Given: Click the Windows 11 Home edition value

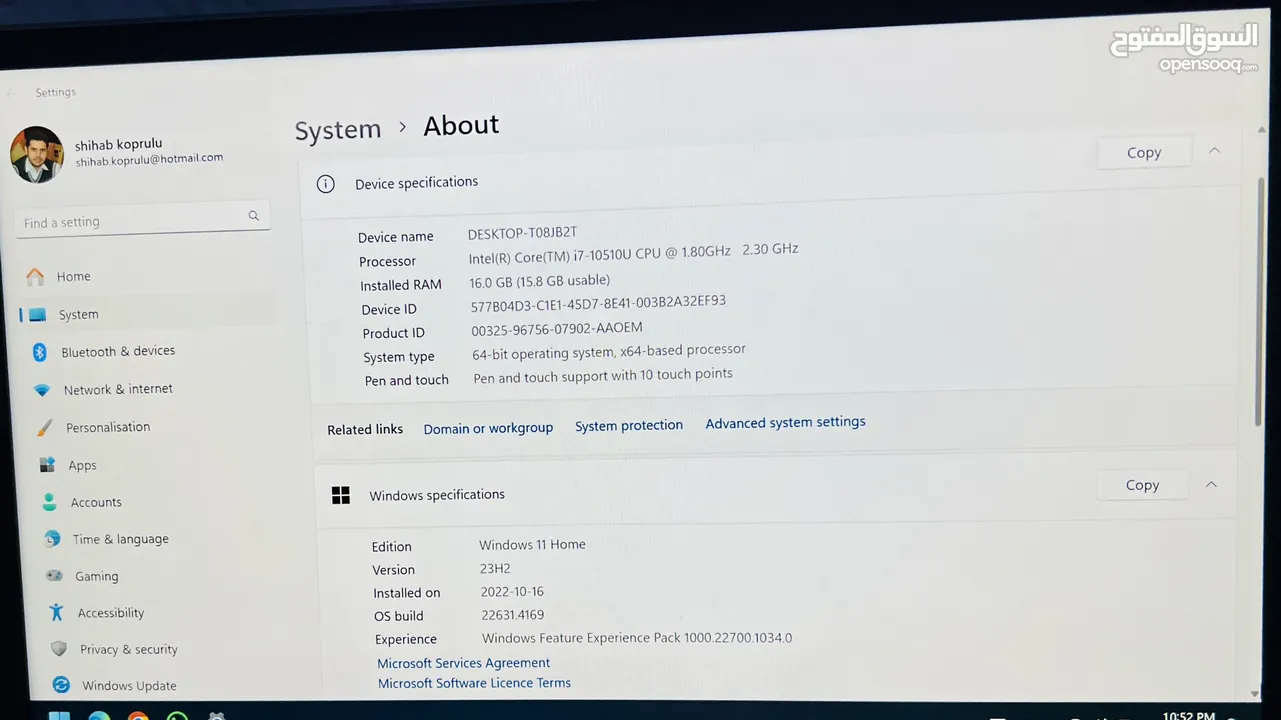Looking at the screenshot, I should coord(532,545).
